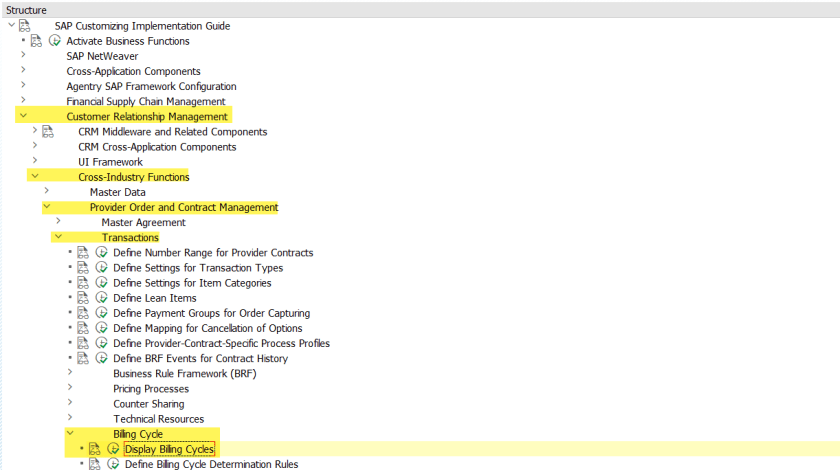Viewport: 840px width, 470px height.
Task: Execute Define Payment Groups for Order Capturing
Action: (x=101, y=312)
